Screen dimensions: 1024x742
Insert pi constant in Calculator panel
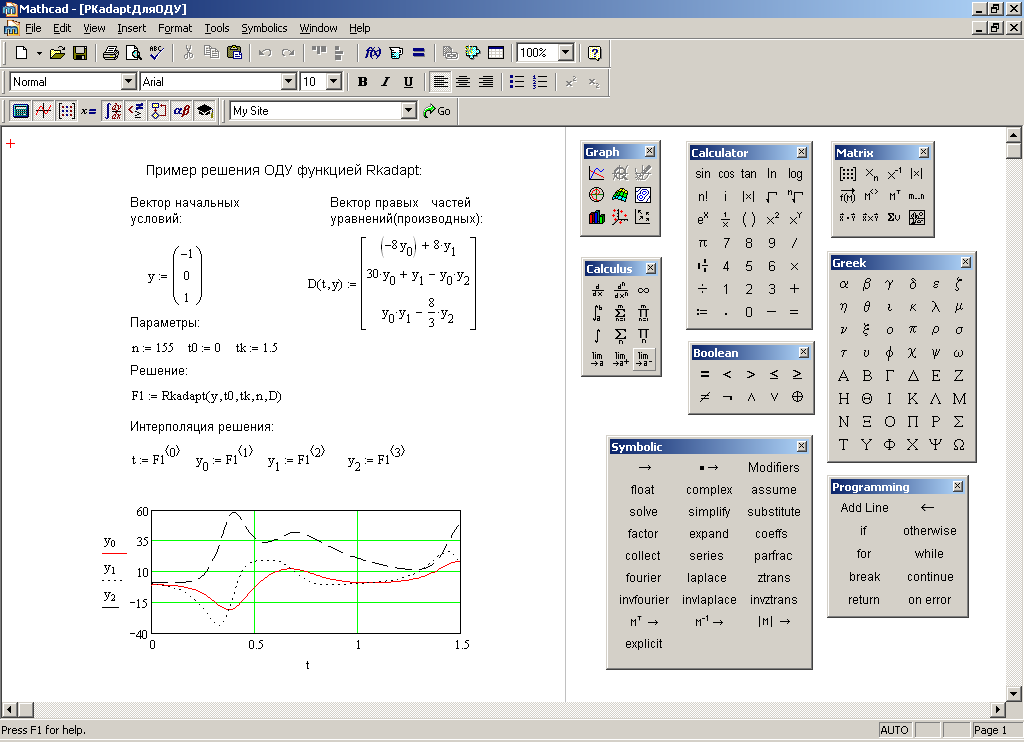click(x=703, y=243)
